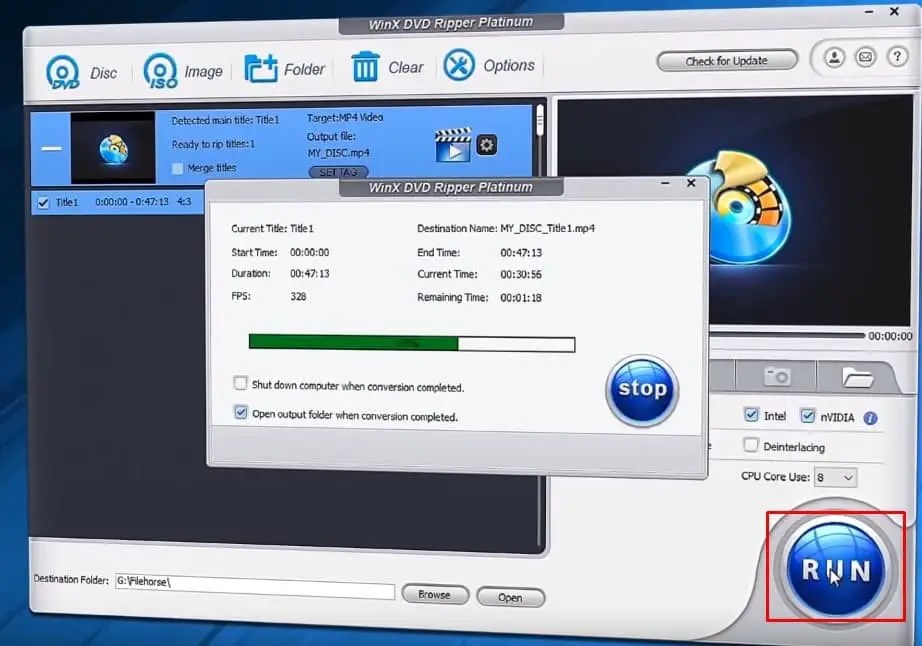This screenshot has width=922, height=646.
Task: Stop the ripping process
Action: coord(642,390)
